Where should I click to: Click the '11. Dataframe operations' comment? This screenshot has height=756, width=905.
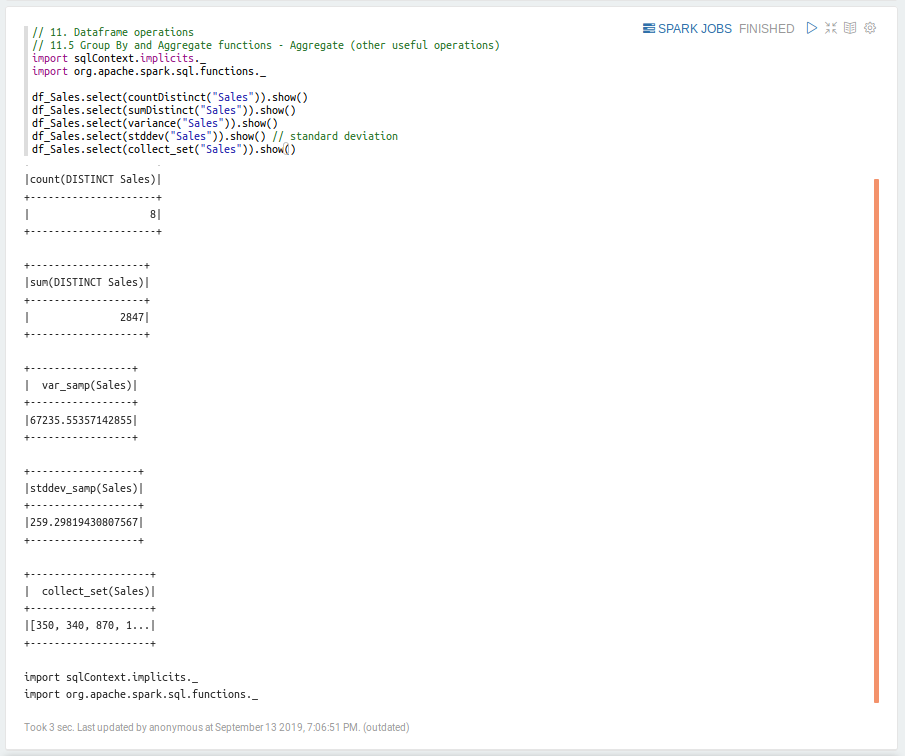(x=113, y=32)
